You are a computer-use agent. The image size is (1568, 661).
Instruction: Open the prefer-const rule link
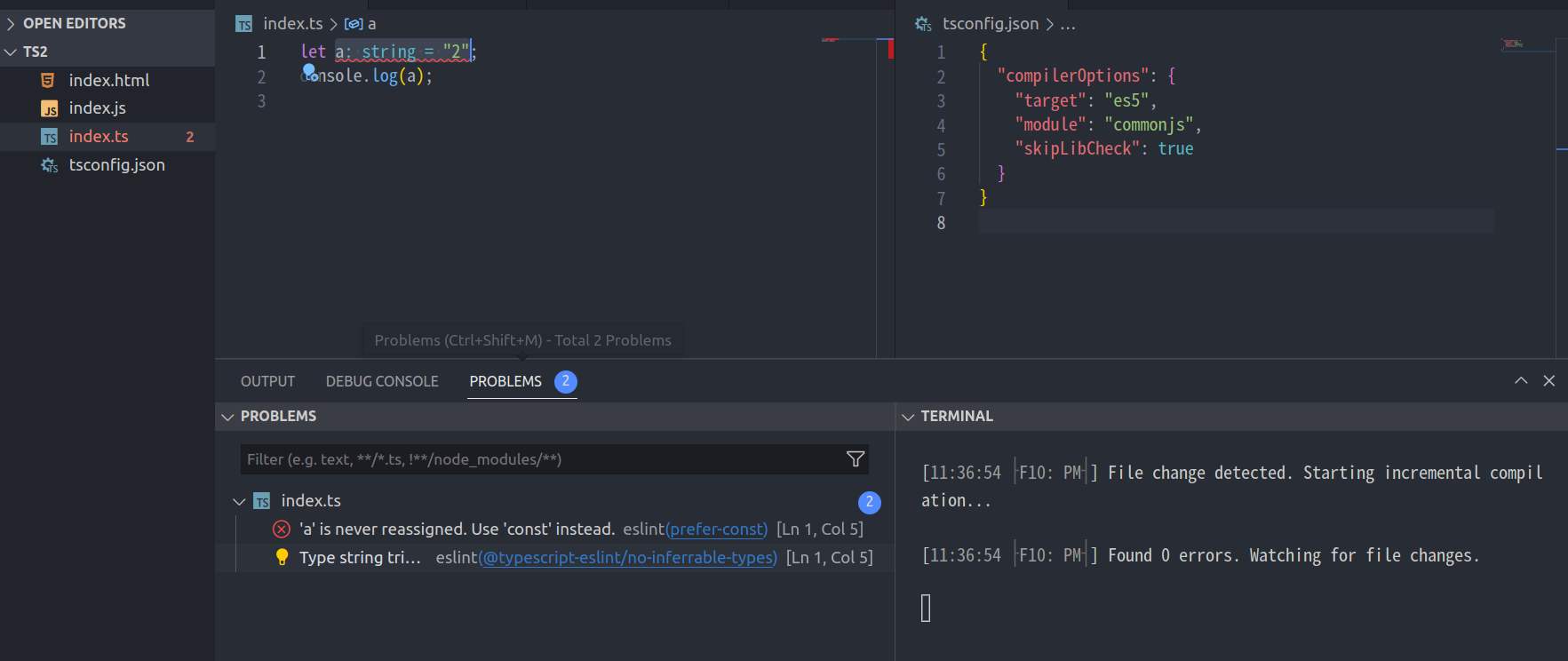coord(716,530)
